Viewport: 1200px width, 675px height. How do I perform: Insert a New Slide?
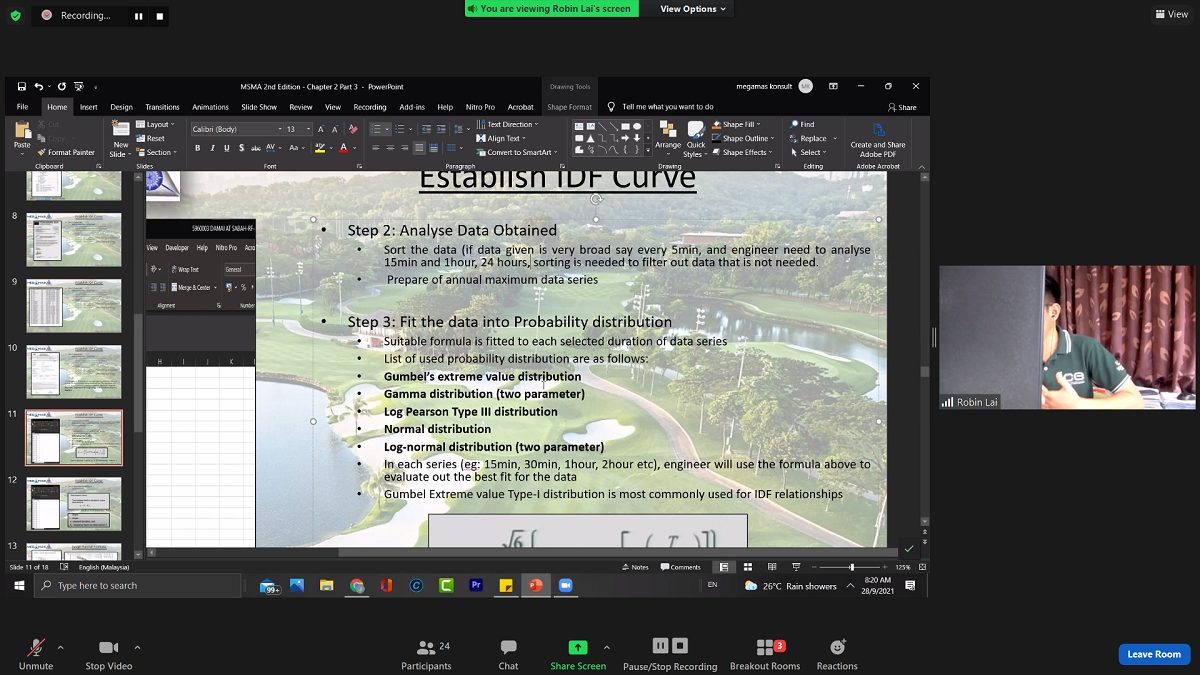point(120,138)
